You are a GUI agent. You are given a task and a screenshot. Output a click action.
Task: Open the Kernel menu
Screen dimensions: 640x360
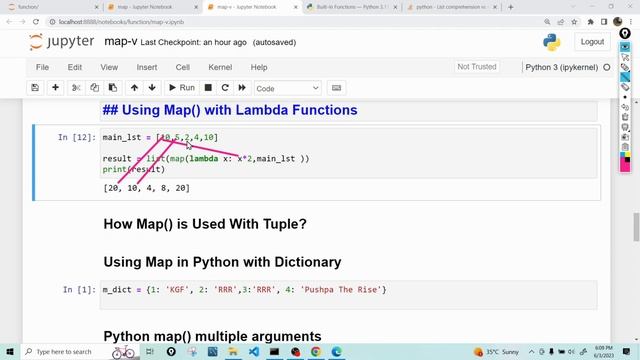tap(220, 67)
